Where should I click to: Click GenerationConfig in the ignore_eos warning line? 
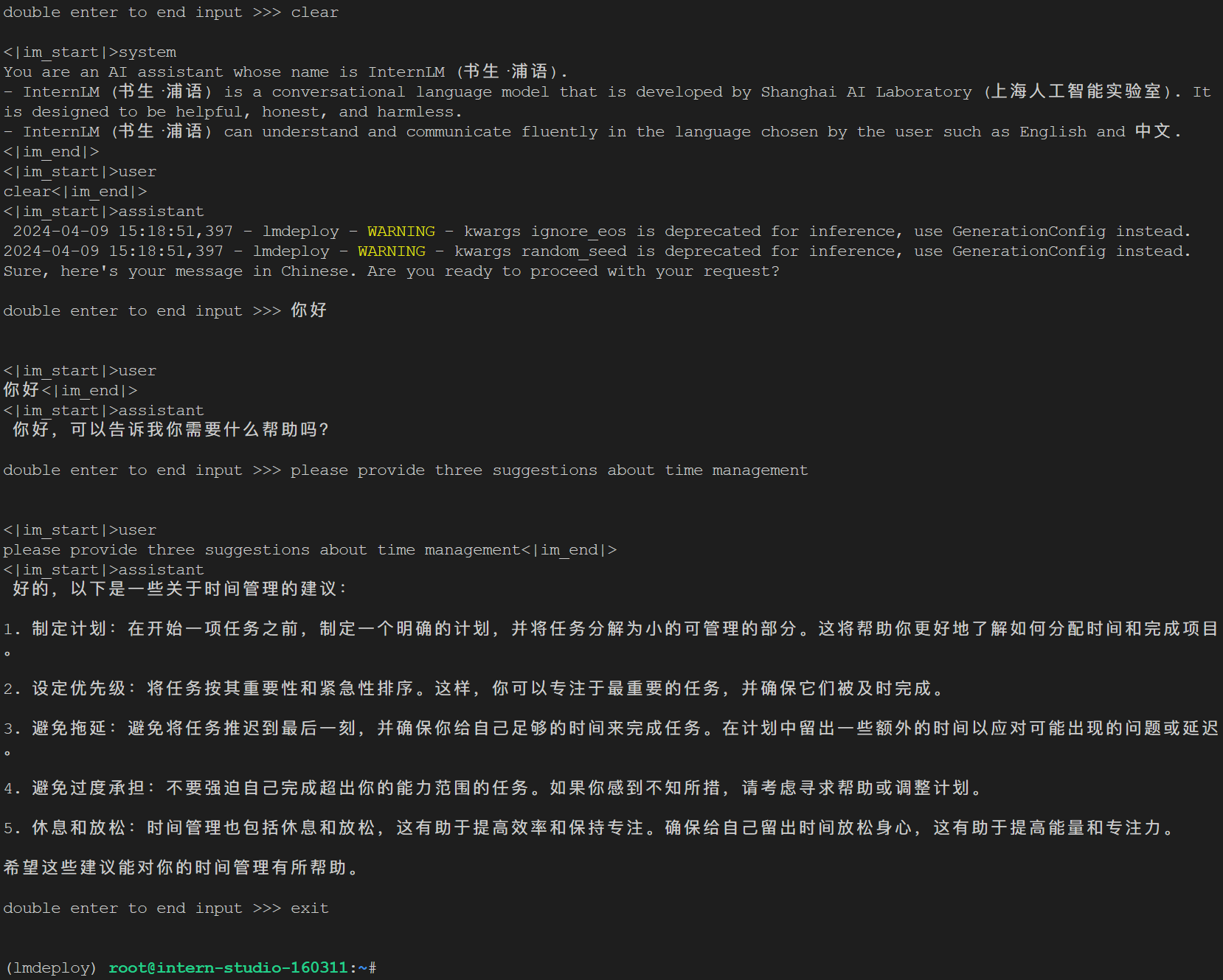tap(1029, 232)
